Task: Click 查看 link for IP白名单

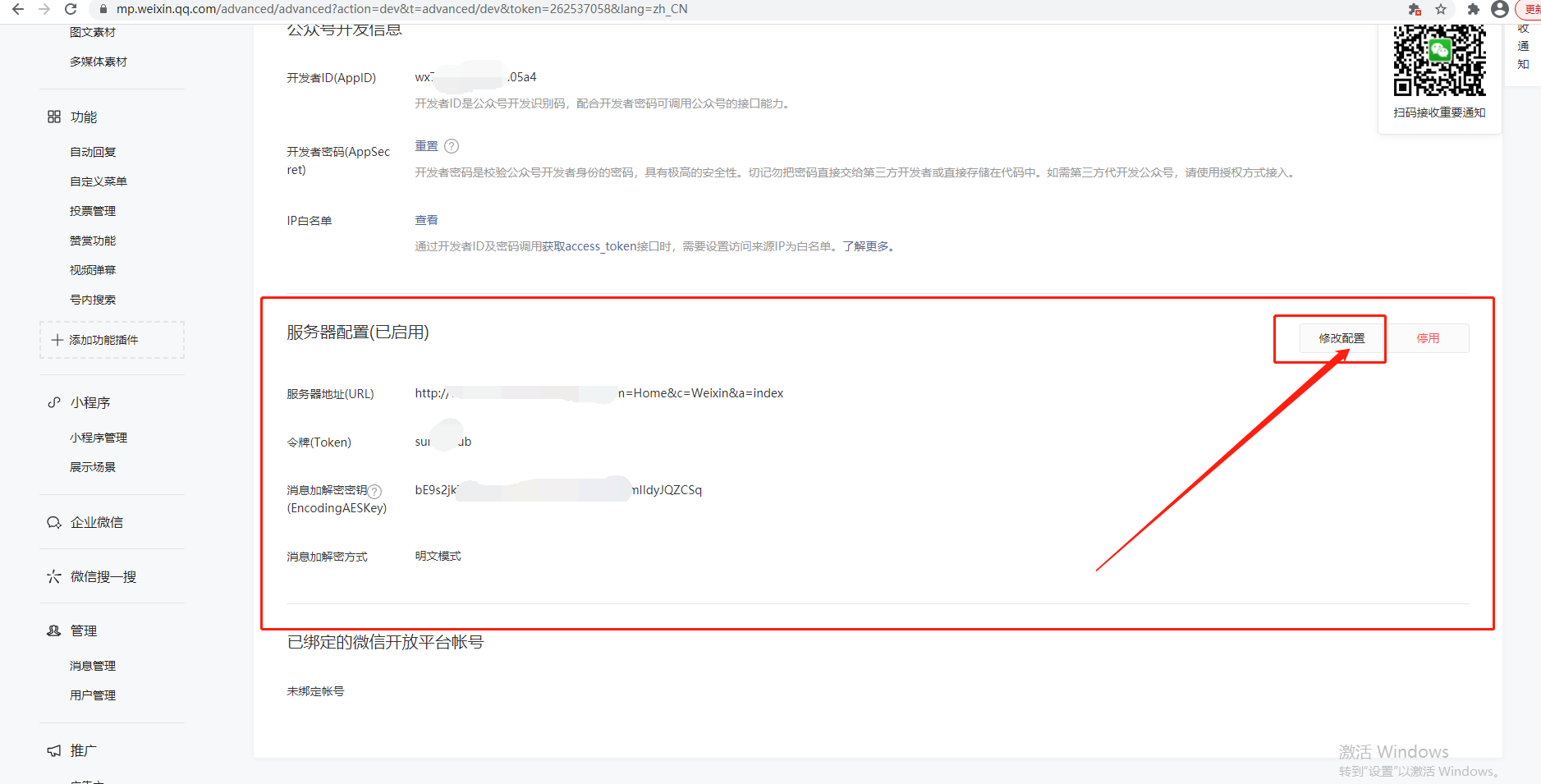Action: [426, 220]
